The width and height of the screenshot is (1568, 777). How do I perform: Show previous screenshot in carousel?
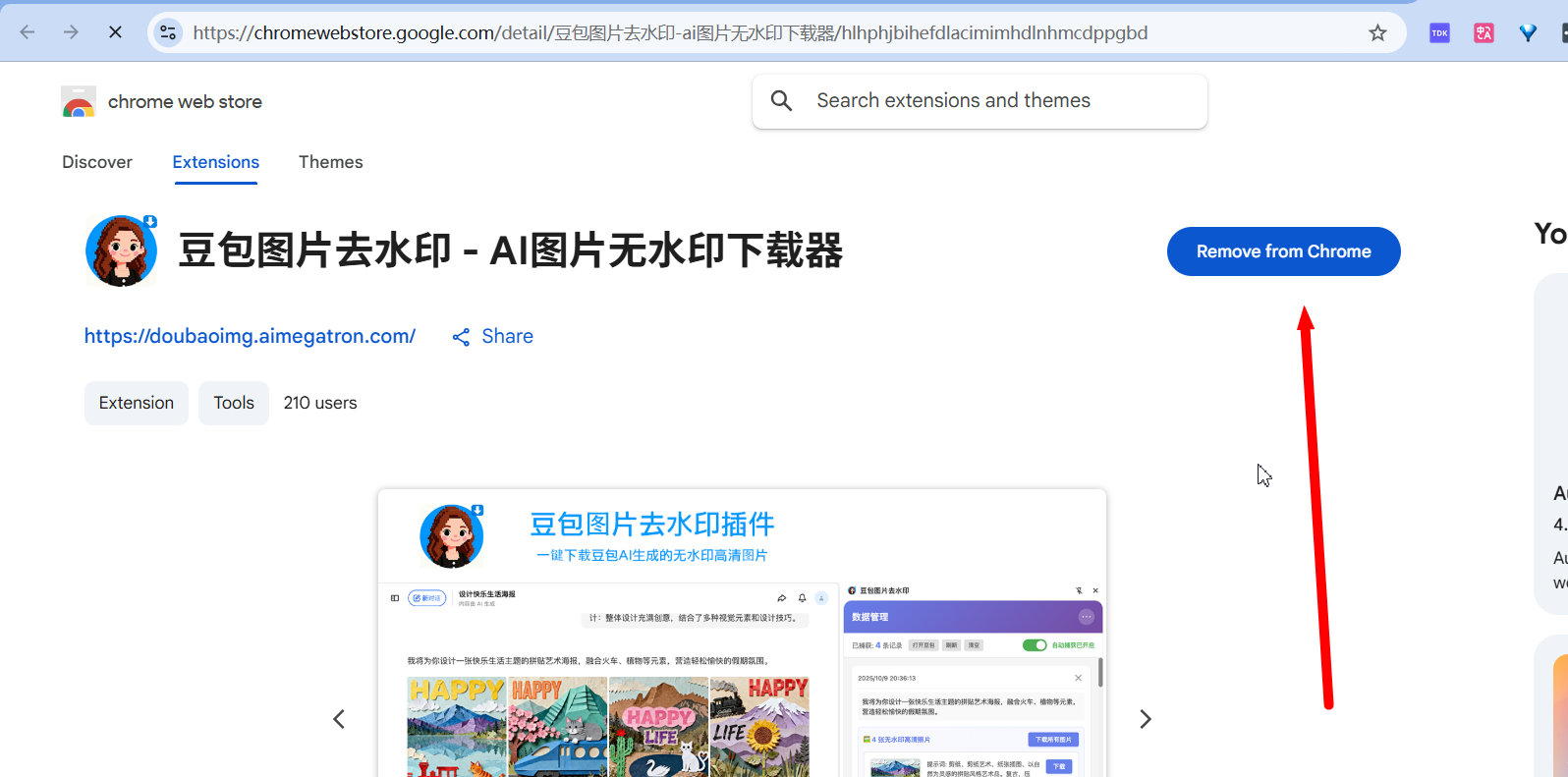339,719
